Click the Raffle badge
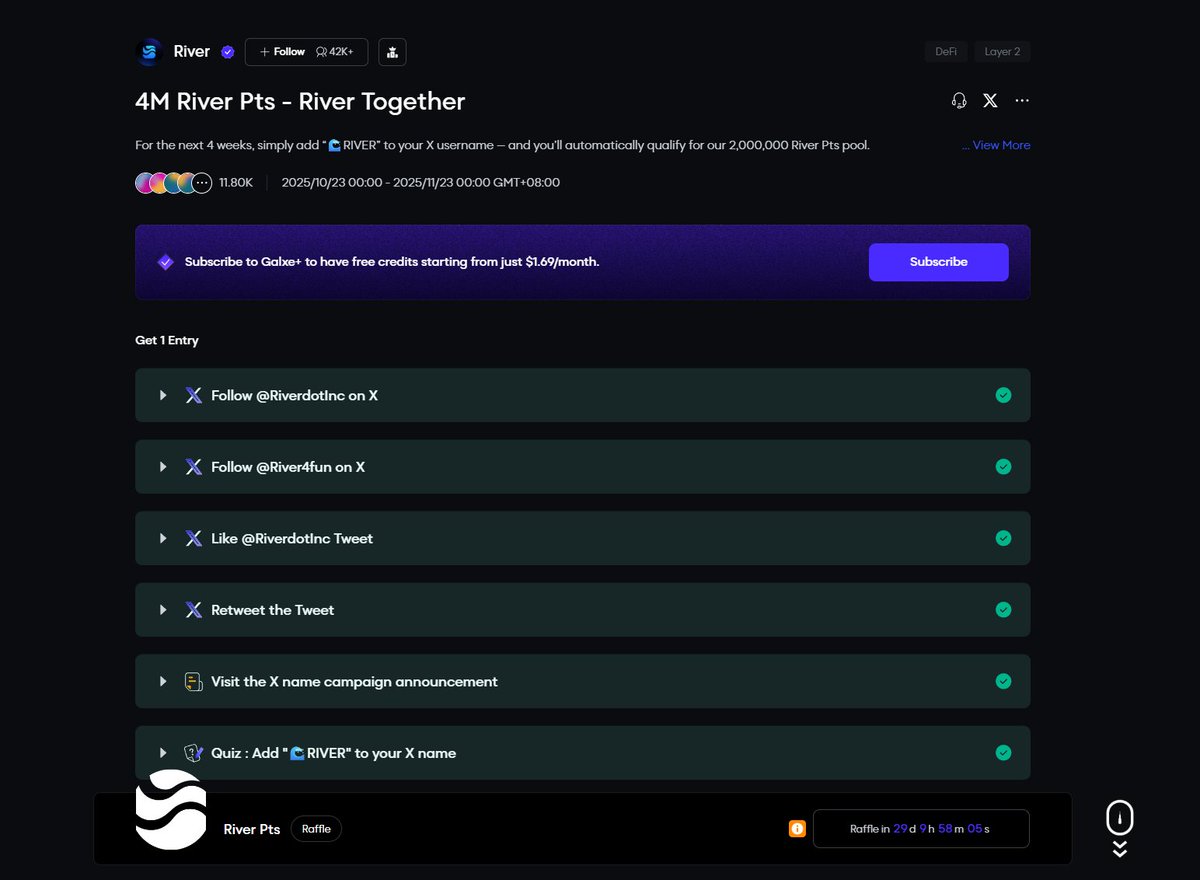The image size is (1200, 880). pyautogui.click(x=316, y=829)
